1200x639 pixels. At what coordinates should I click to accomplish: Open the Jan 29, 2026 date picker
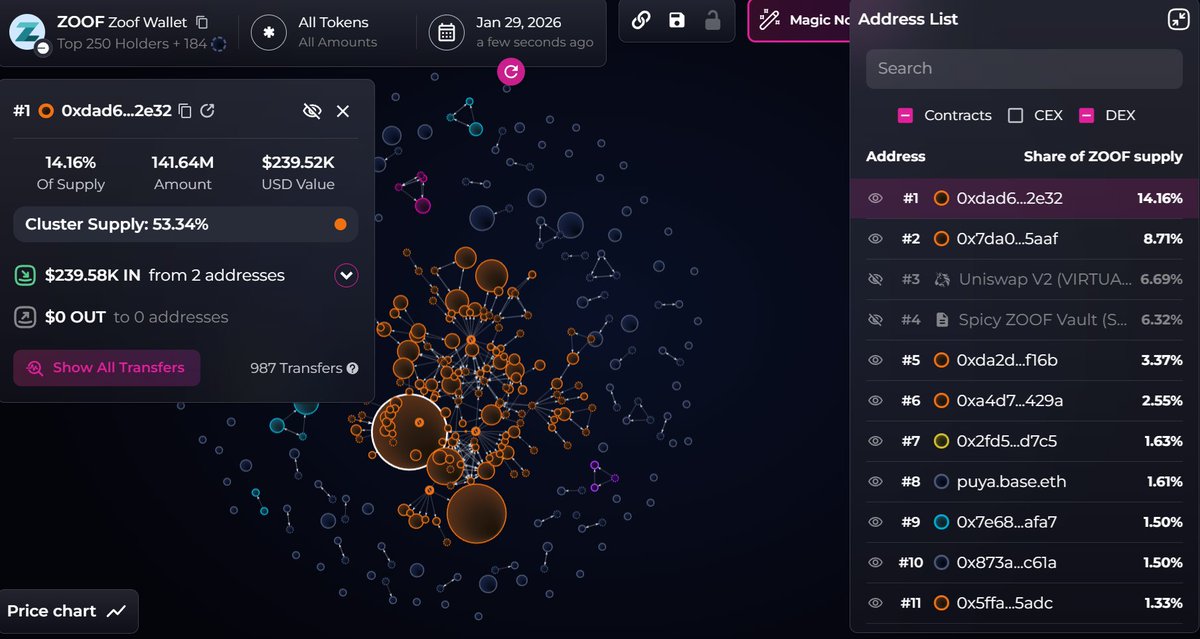(x=511, y=32)
